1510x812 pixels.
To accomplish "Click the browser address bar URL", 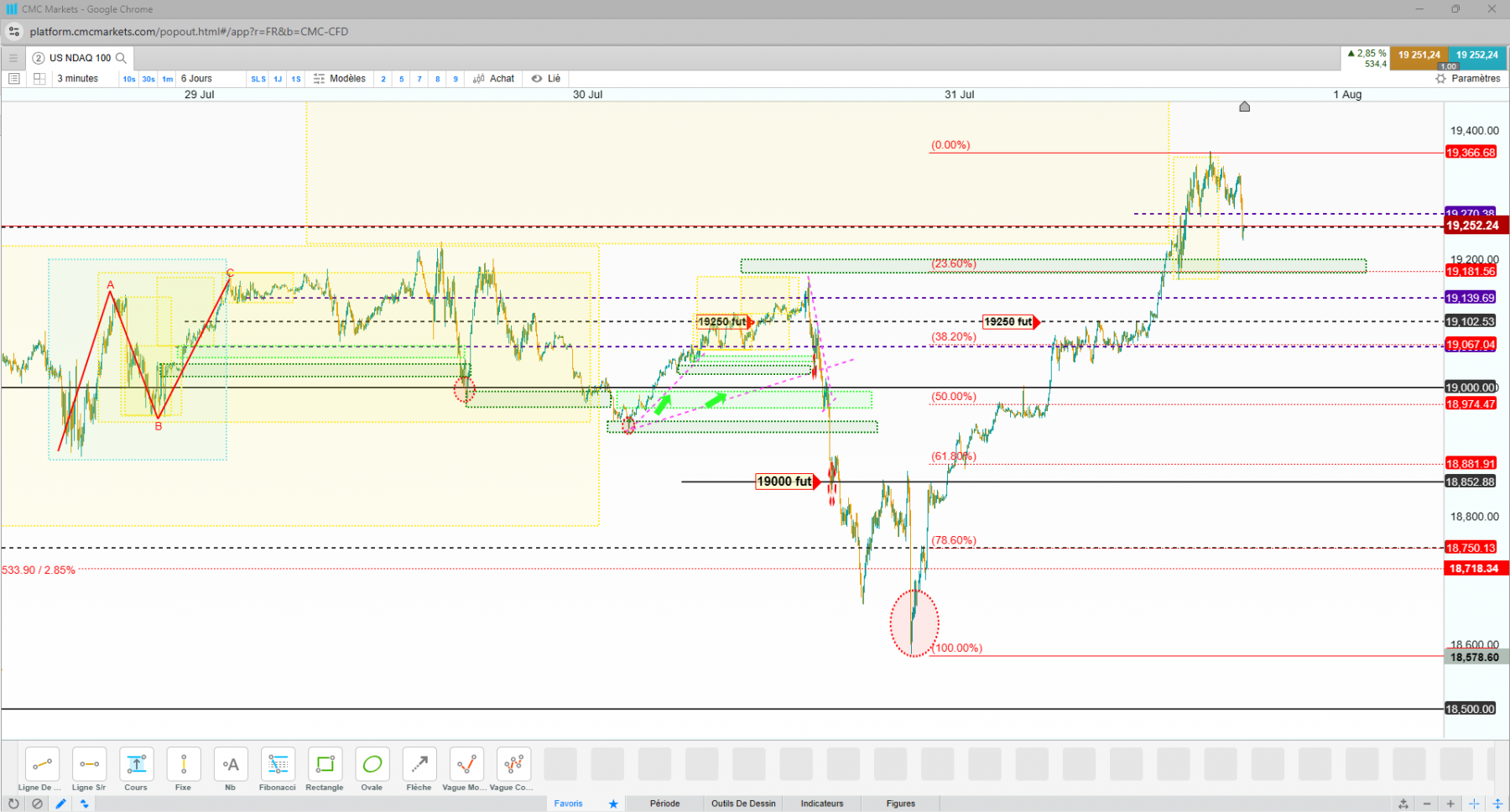I will [189, 32].
